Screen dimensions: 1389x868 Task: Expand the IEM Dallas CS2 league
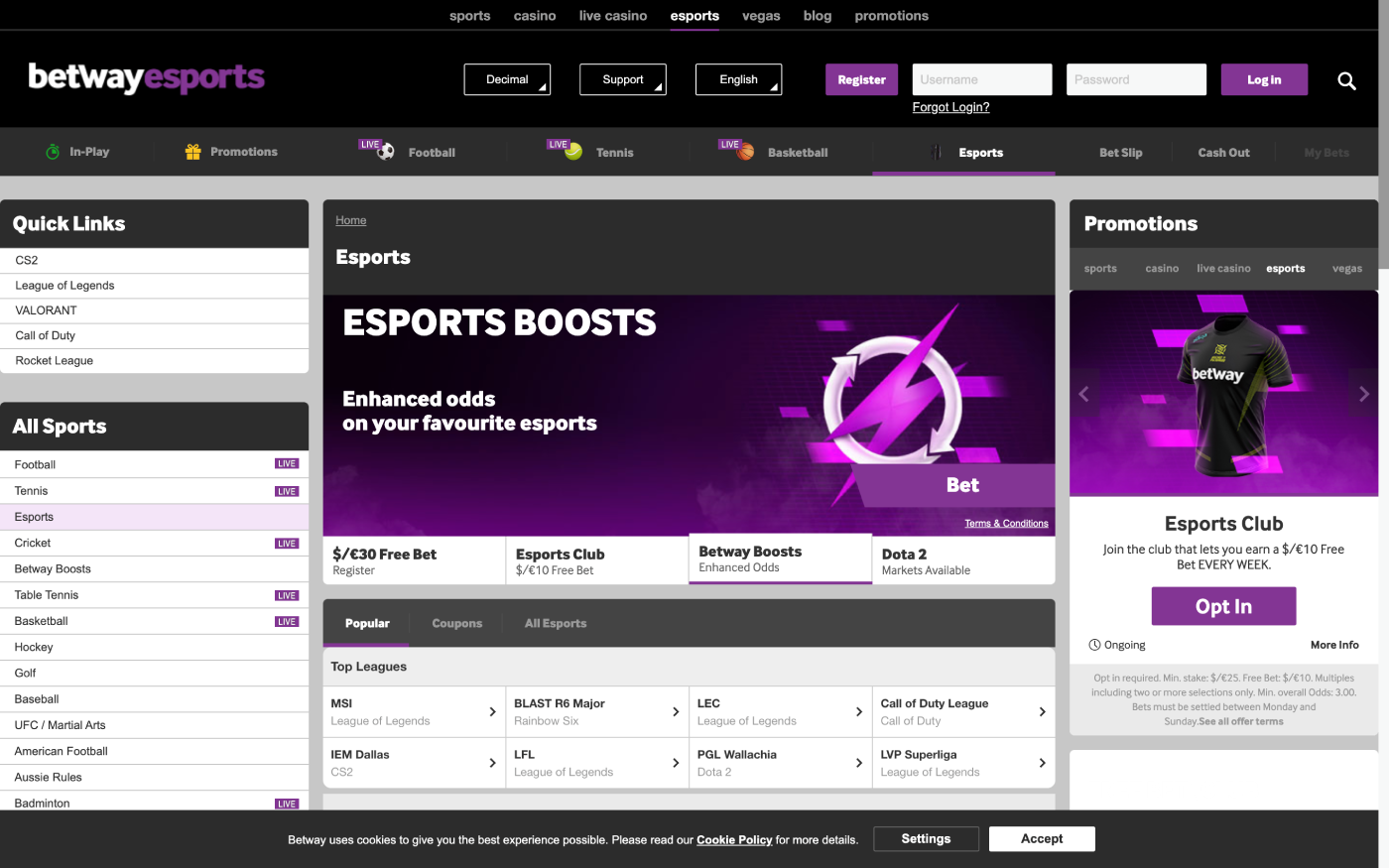(414, 763)
